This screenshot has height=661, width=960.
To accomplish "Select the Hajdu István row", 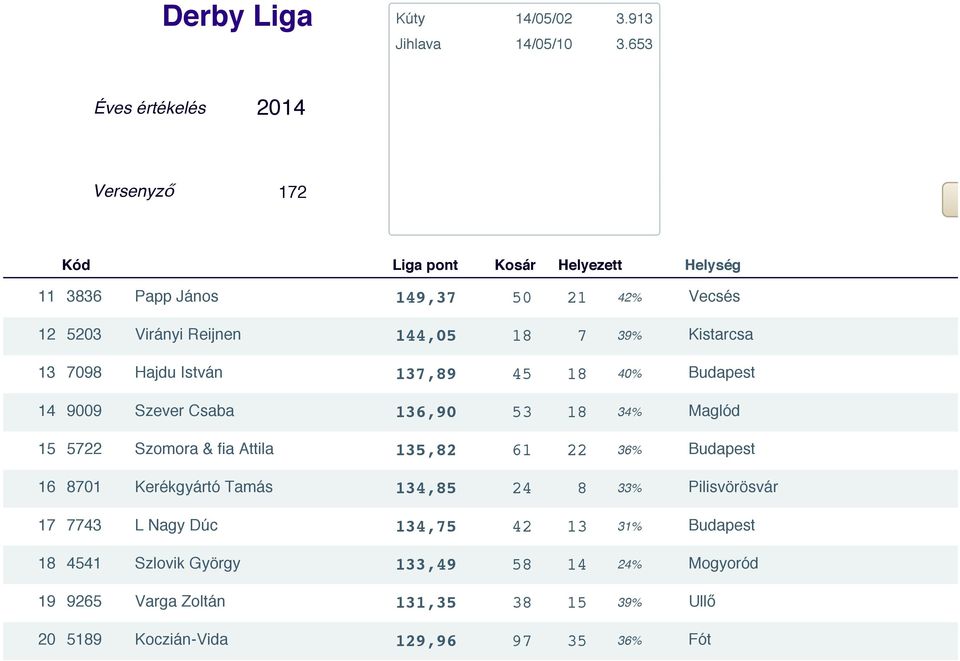I will click(x=480, y=373).
